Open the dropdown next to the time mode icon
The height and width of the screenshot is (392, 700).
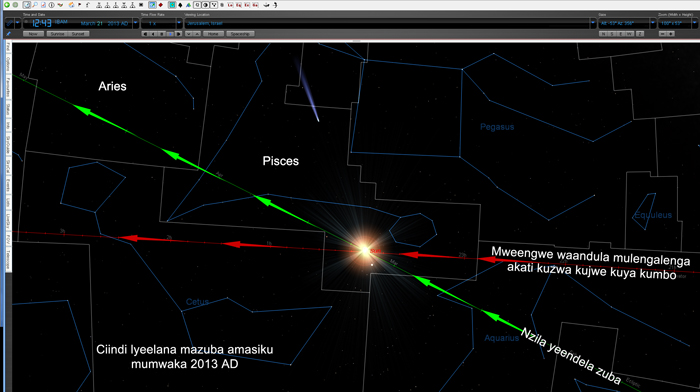[17, 23]
